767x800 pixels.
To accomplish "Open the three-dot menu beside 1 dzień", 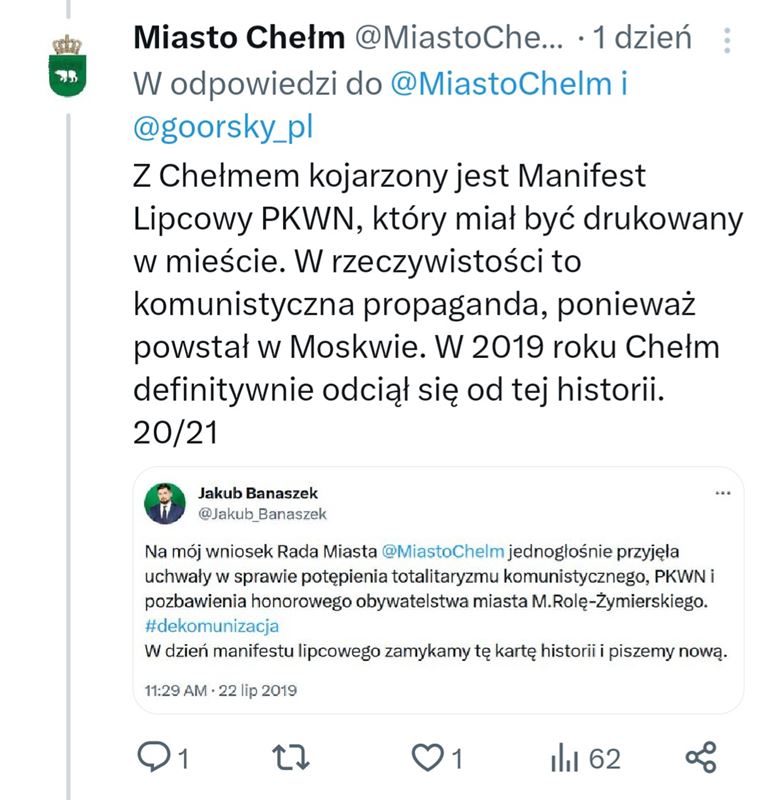I will click(727, 40).
